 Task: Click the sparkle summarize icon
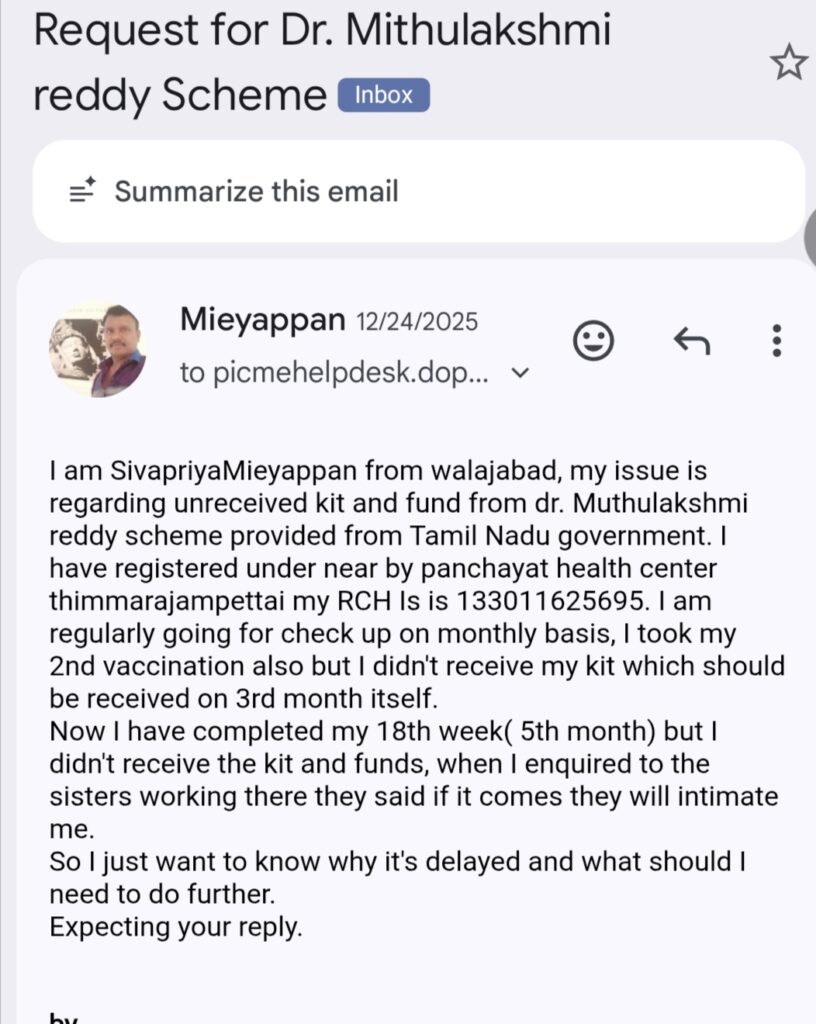pos(82,191)
